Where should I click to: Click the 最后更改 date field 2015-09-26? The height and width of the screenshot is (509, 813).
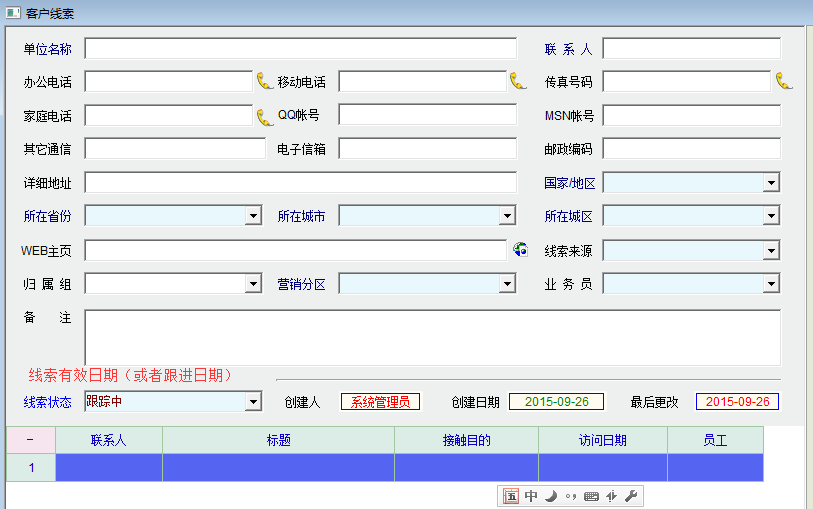(737, 402)
